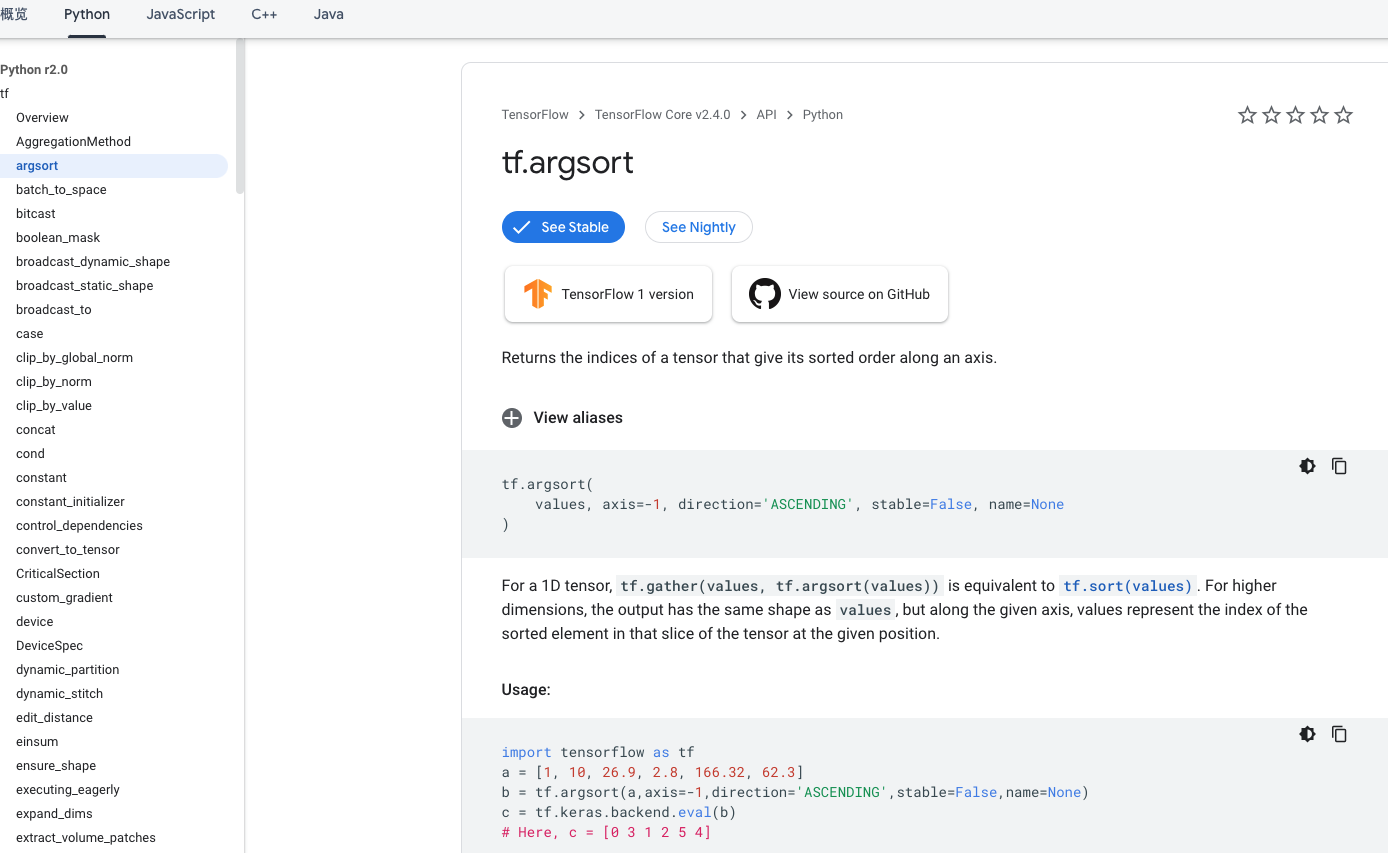Click the GitHub logo icon

(x=765, y=294)
